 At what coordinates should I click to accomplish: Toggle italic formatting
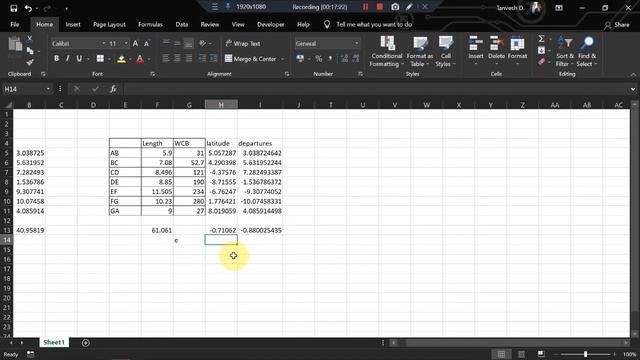pyautogui.click(x=67, y=59)
